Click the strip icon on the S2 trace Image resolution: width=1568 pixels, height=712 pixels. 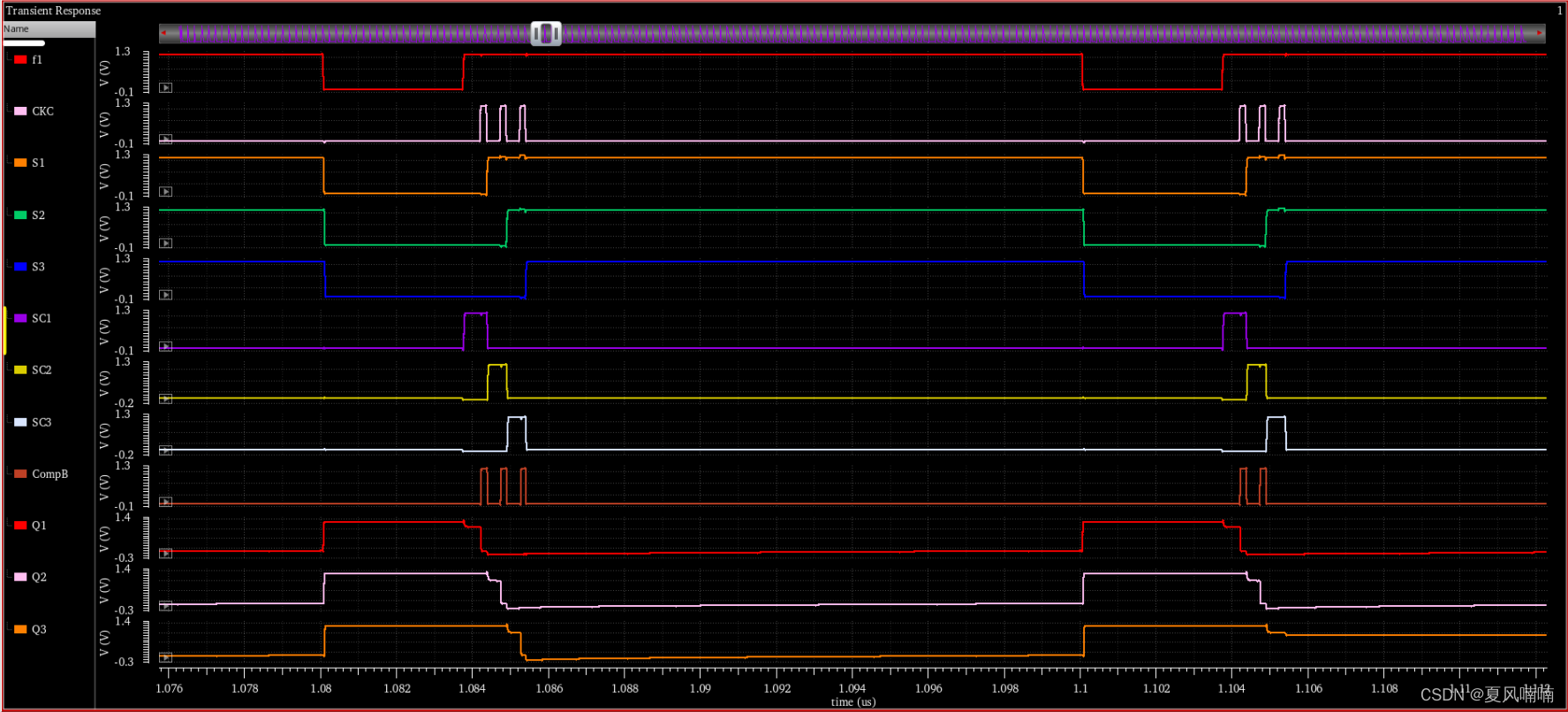click(x=165, y=243)
